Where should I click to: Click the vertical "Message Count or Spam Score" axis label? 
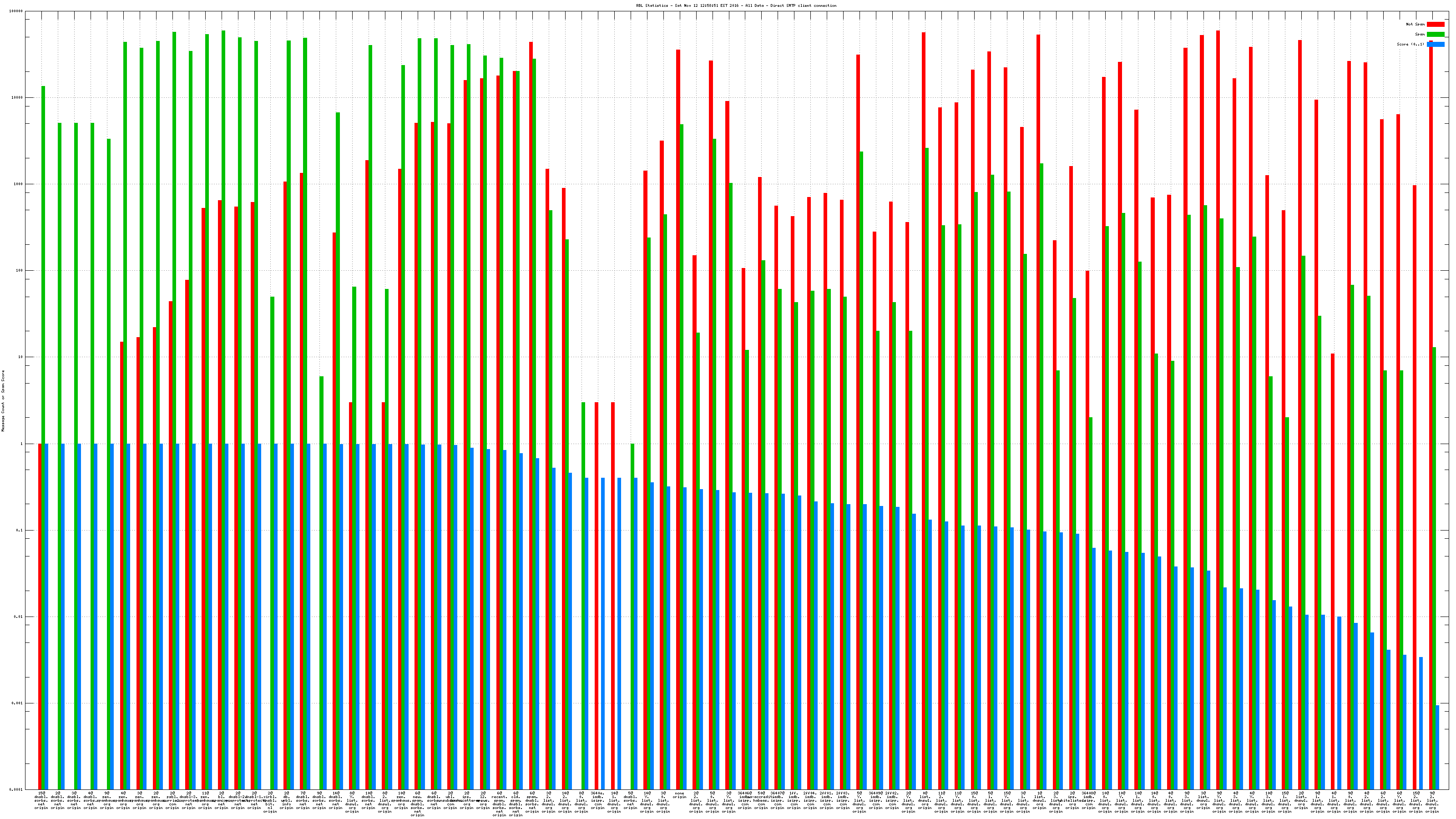tap(3, 401)
